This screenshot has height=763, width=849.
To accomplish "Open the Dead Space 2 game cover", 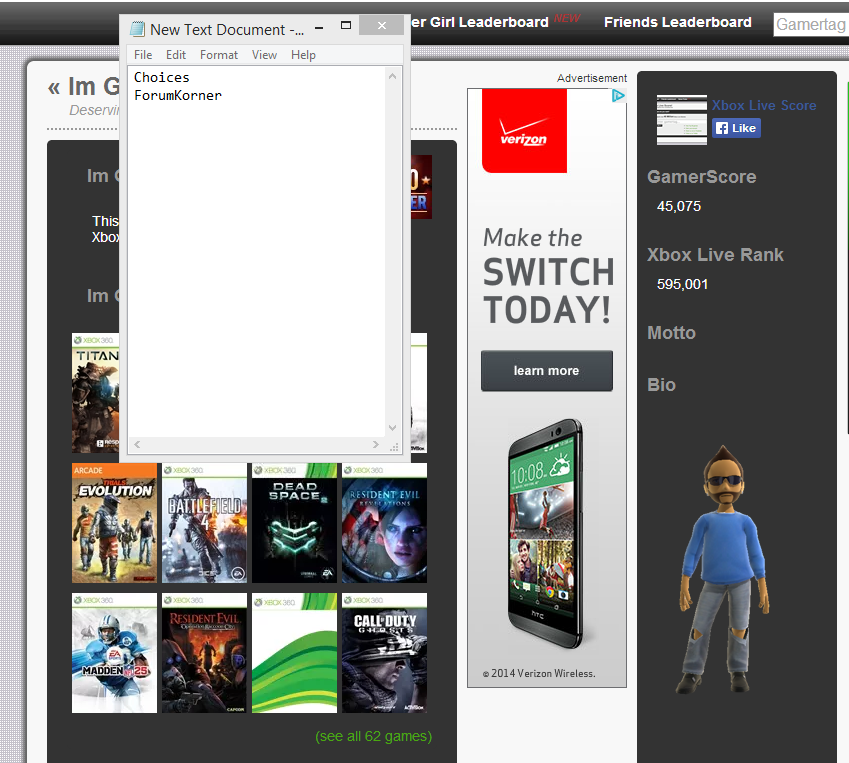I will 294,523.
